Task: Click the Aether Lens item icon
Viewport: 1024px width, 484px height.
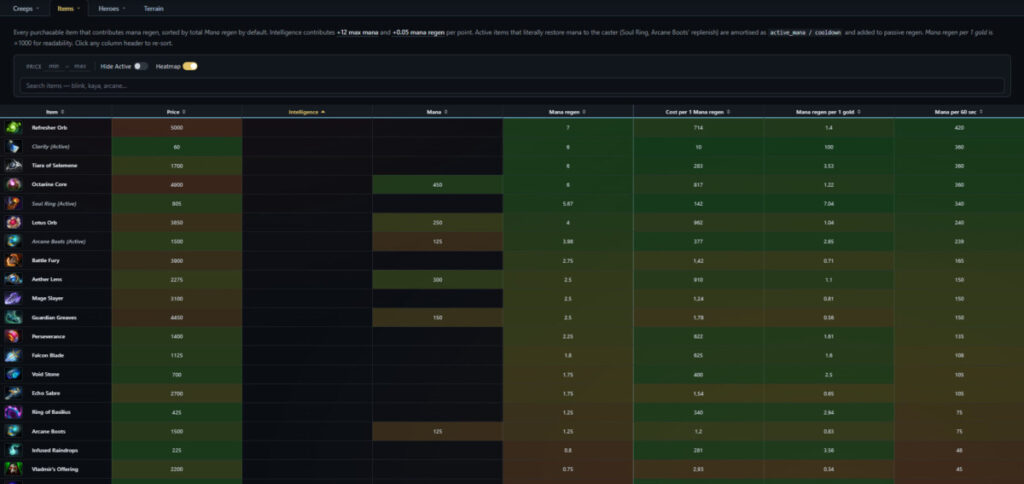Action: coord(13,279)
